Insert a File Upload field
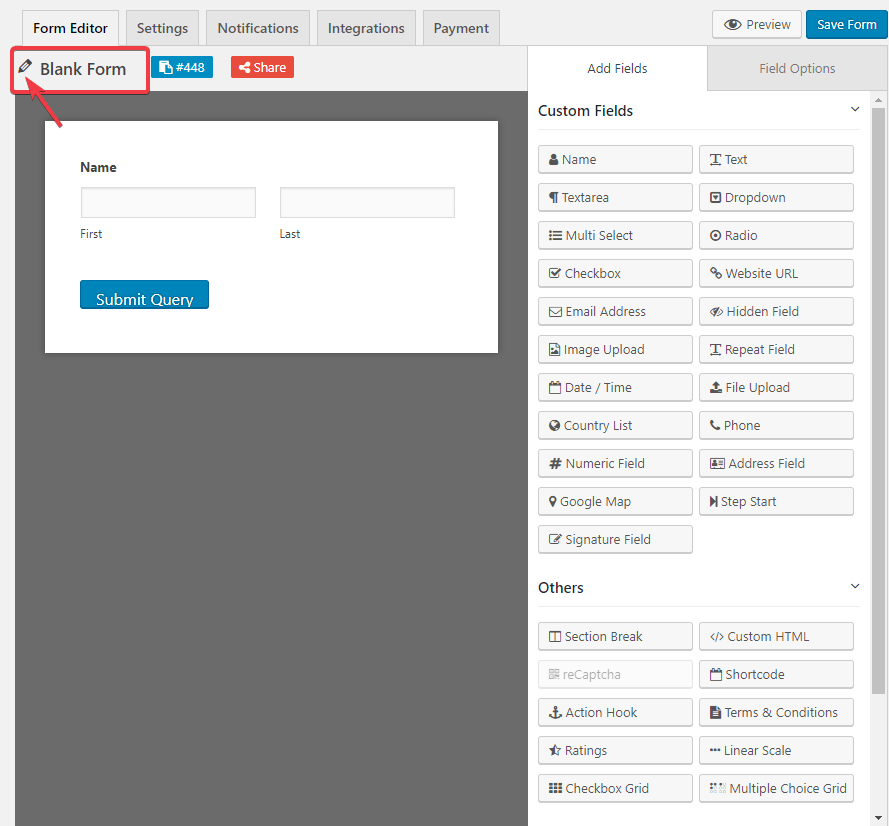889x826 pixels. click(x=776, y=387)
